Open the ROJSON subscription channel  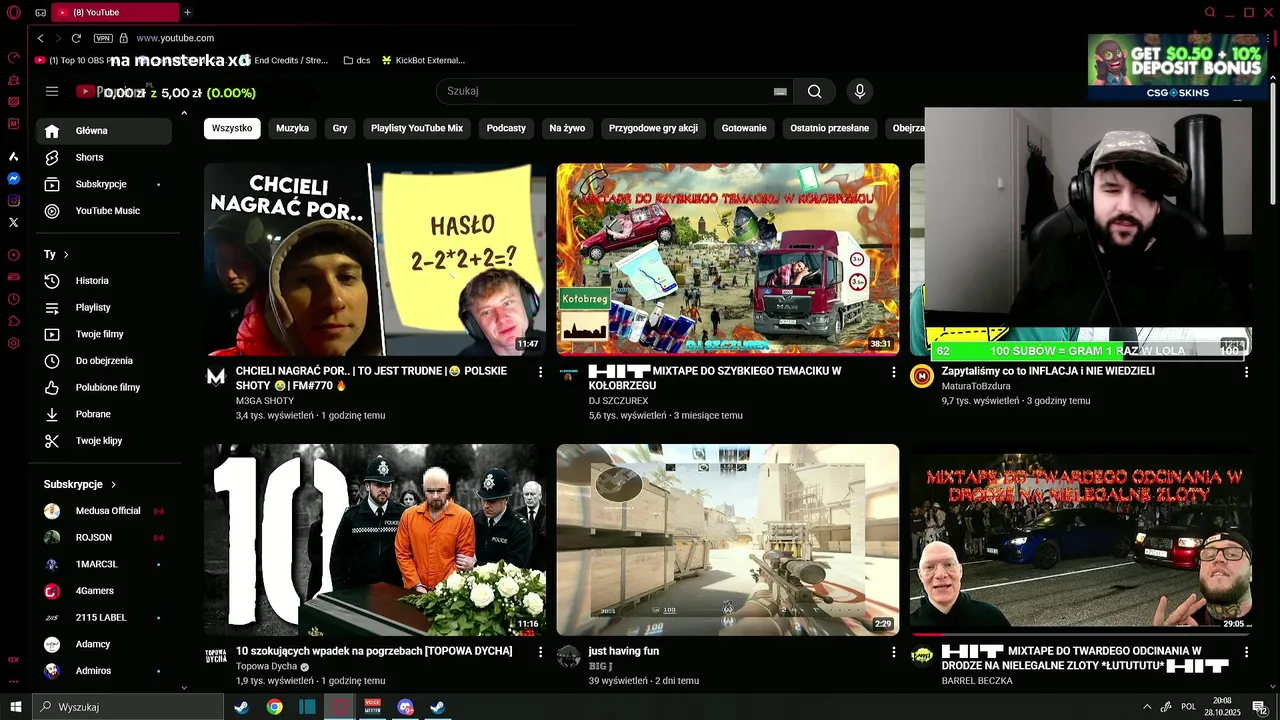pyautogui.click(x=105, y=538)
